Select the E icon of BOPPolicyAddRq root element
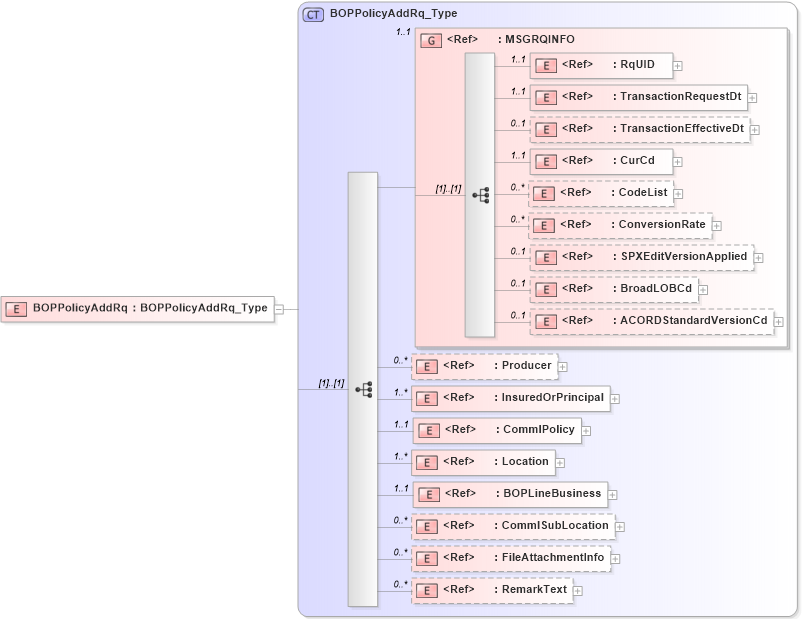Viewport: 802px width, 619px height. point(18,308)
